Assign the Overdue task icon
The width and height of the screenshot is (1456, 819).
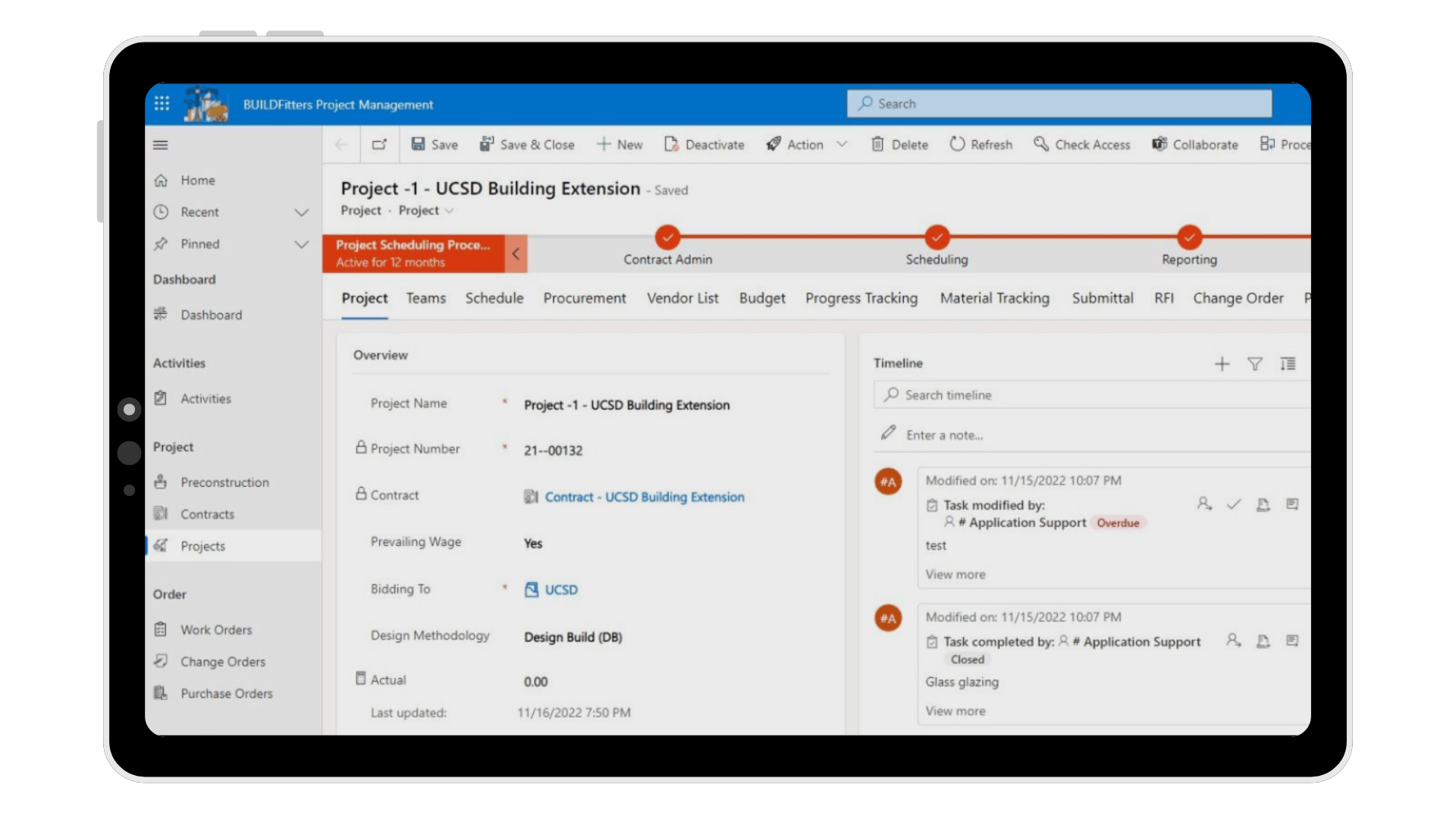tap(1204, 504)
